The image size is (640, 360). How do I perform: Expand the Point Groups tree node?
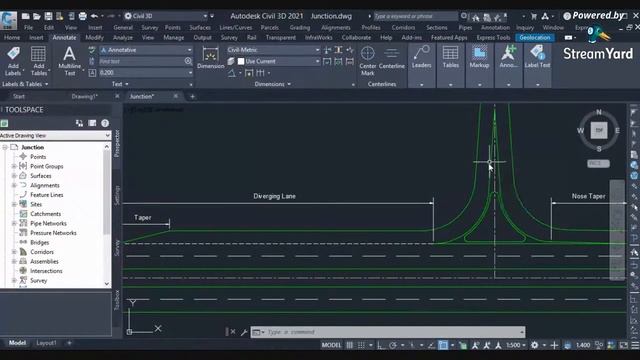pyautogui.click(x=14, y=166)
